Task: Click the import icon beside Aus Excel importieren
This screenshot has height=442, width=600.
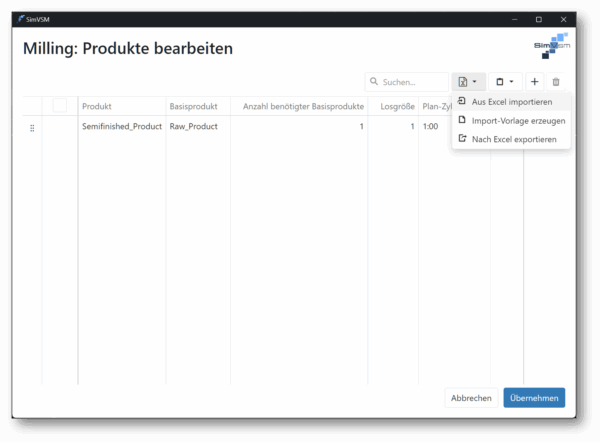Action: click(x=462, y=101)
